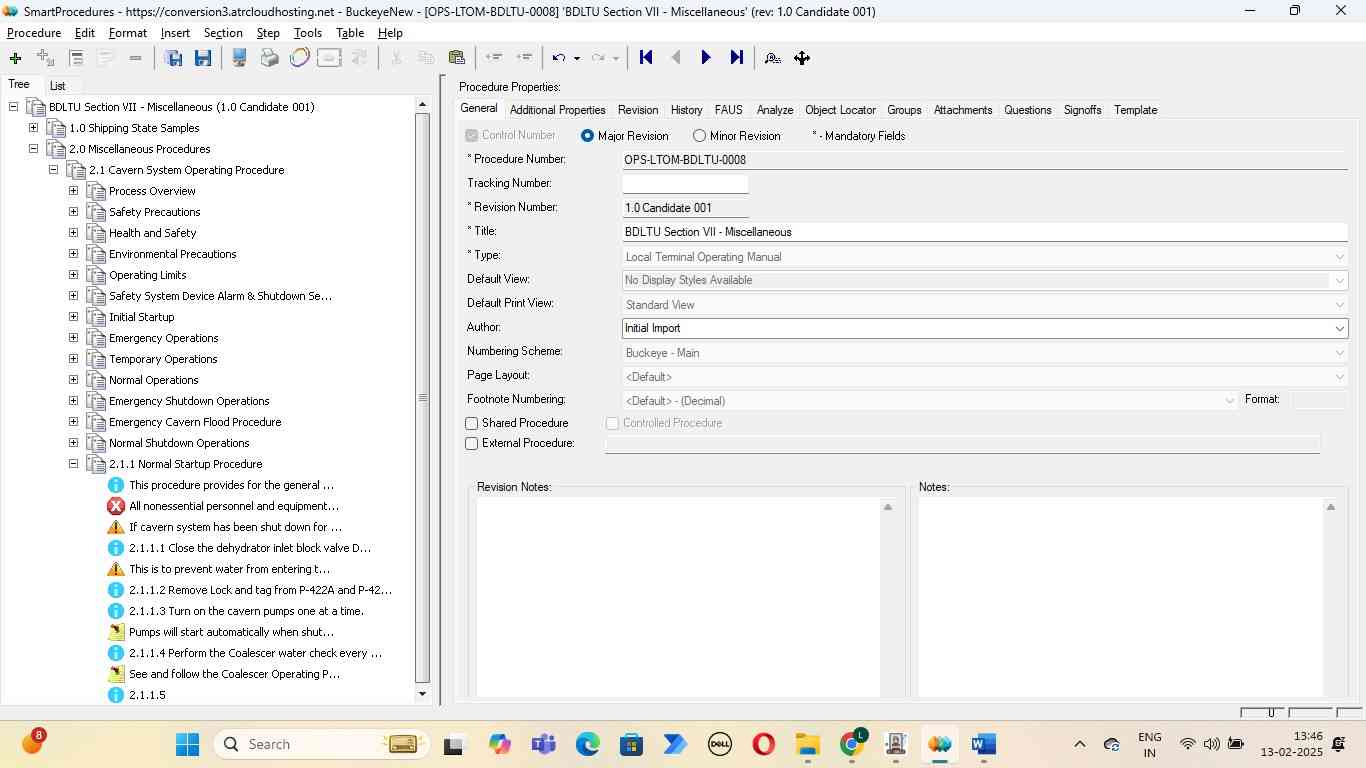
Task: Expand the Initial Startup node
Action: (x=73, y=317)
